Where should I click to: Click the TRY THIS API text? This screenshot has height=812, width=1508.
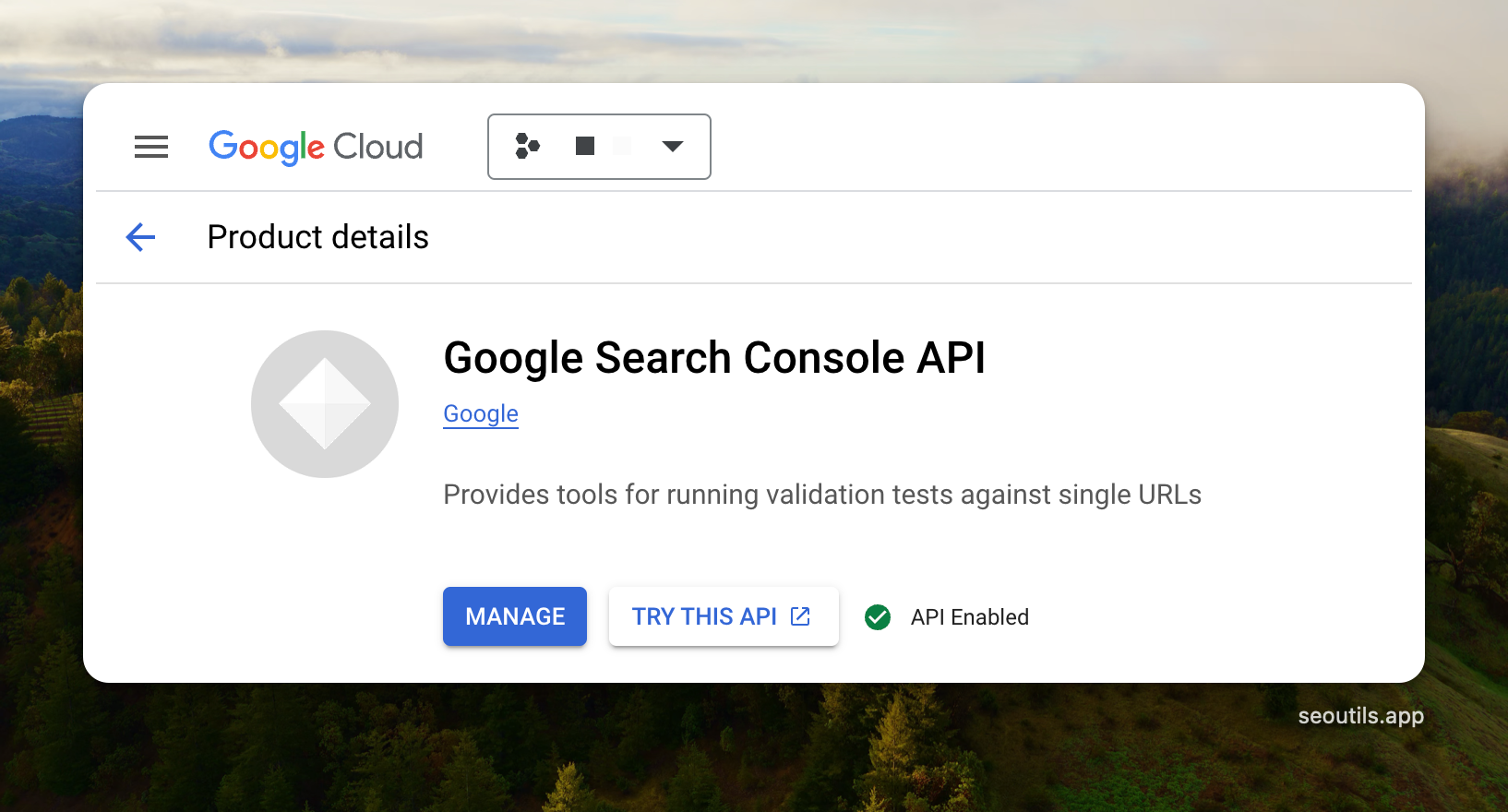[x=704, y=616]
